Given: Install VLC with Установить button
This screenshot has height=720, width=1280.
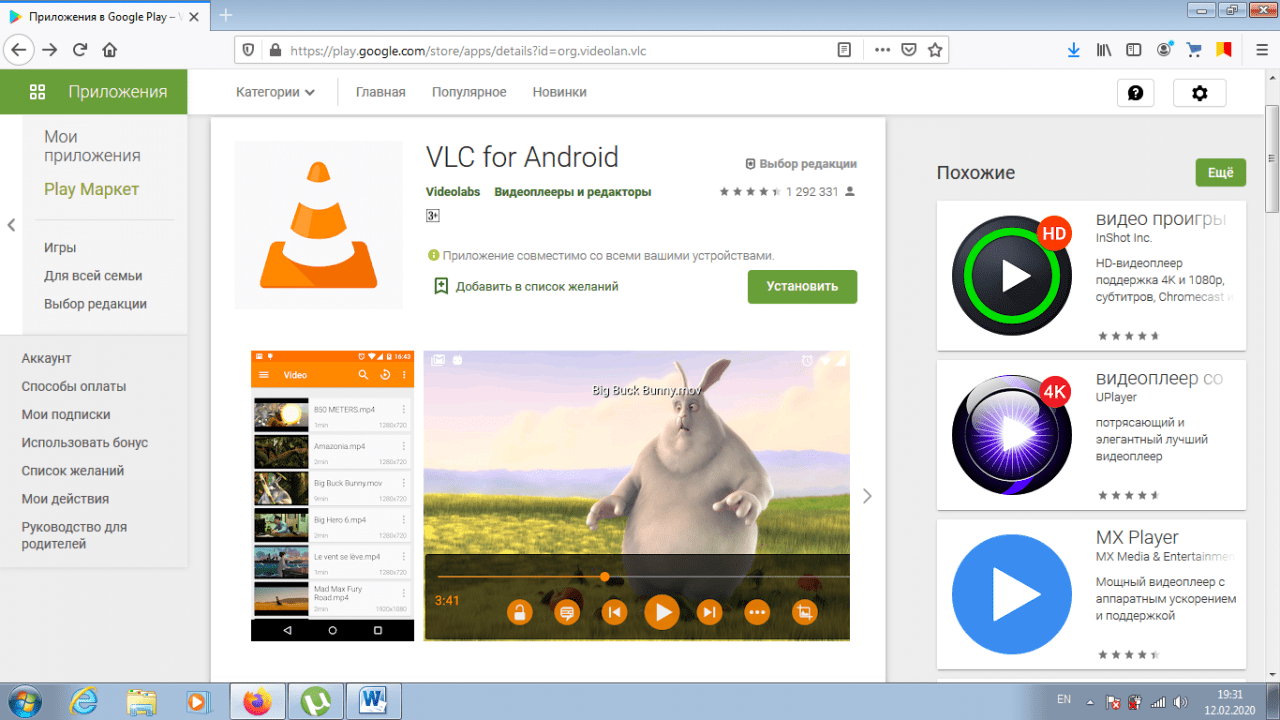Looking at the screenshot, I should click(802, 287).
